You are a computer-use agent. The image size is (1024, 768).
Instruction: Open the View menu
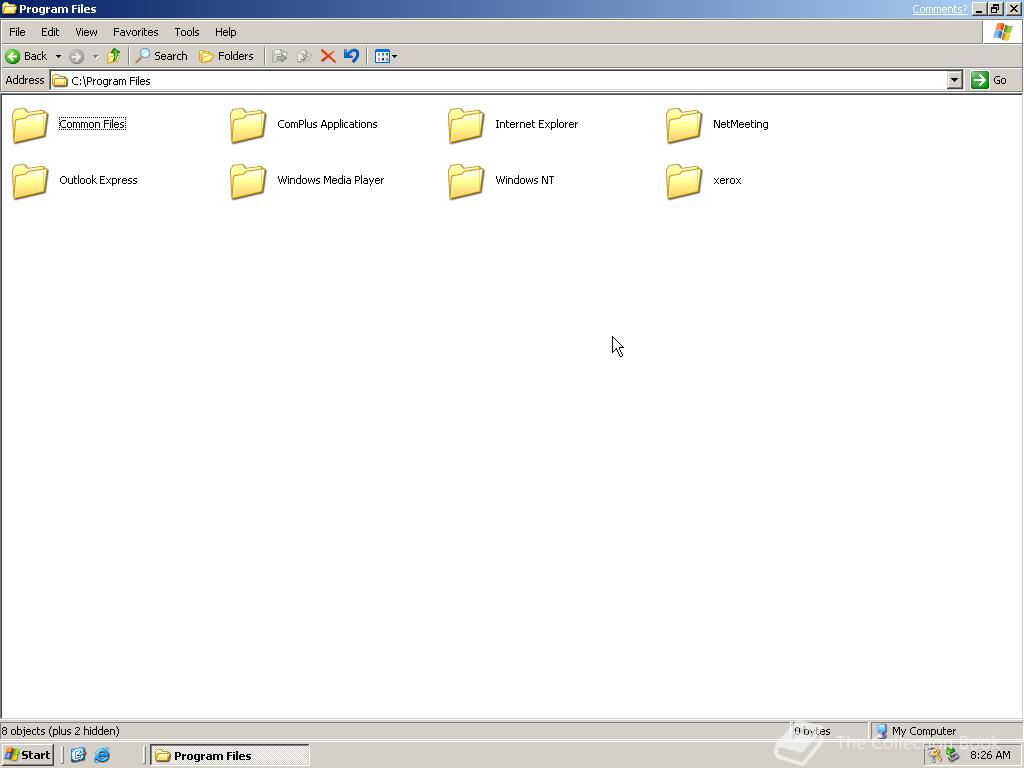click(x=86, y=32)
